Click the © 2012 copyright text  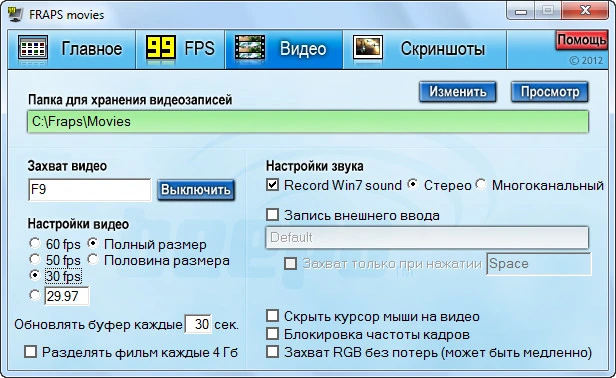[586, 60]
